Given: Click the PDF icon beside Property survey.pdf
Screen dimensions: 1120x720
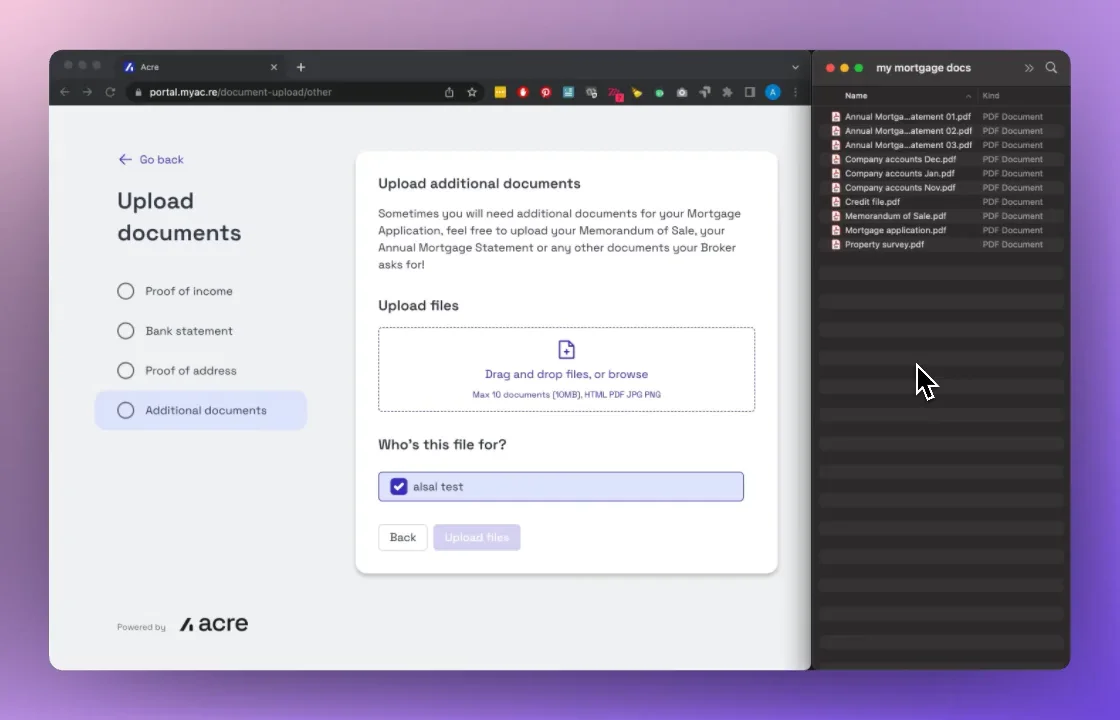Looking at the screenshot, I should tap(836, 244).
